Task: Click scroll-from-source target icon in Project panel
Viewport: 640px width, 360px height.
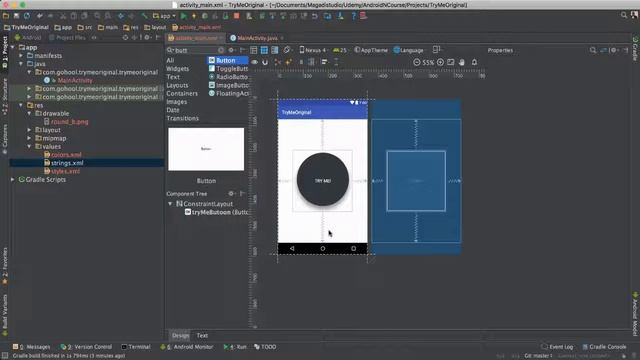Action: (125, 38)
